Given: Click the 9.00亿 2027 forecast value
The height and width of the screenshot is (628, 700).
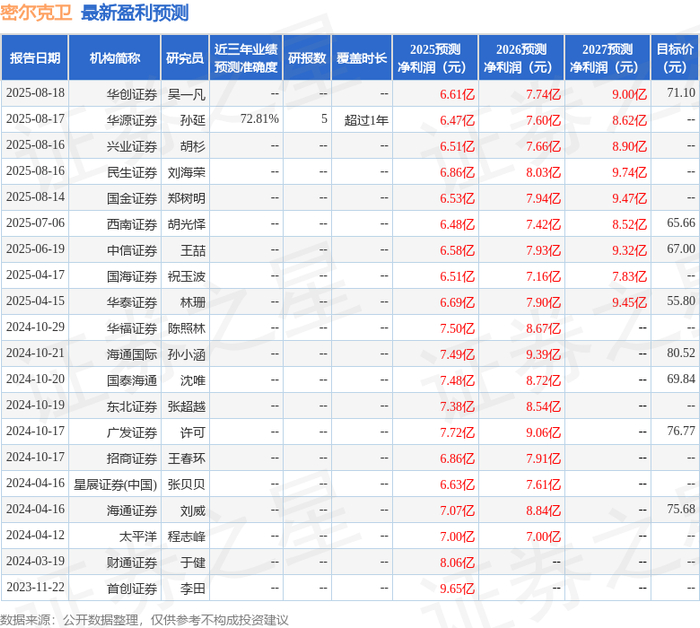Looking at the screenshot, I should coord(629,94).
